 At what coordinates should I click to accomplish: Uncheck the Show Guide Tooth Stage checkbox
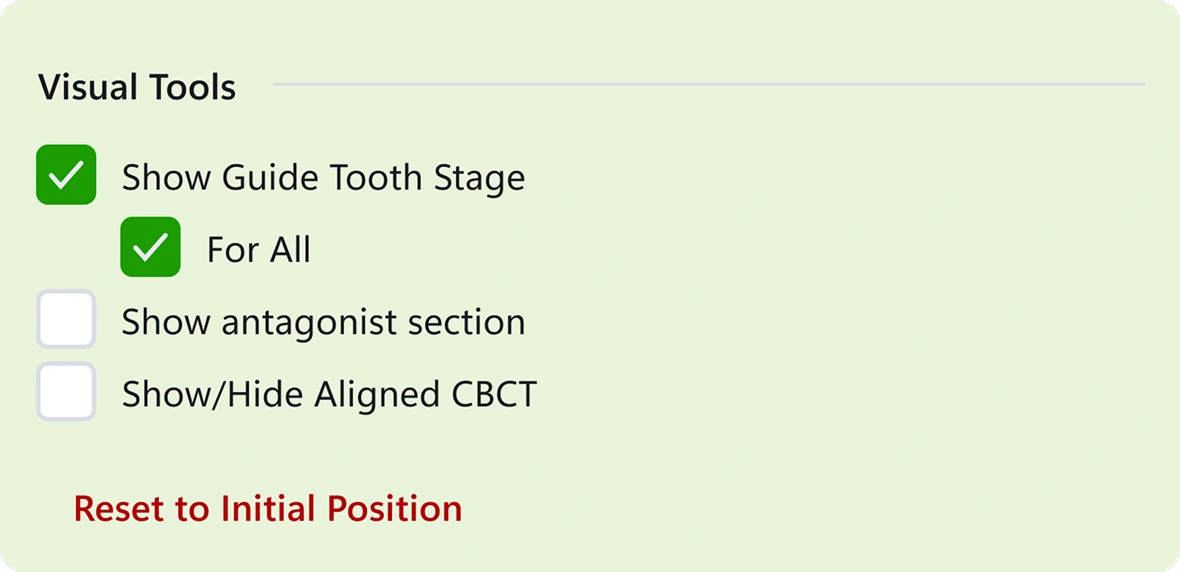coord(66,175)
